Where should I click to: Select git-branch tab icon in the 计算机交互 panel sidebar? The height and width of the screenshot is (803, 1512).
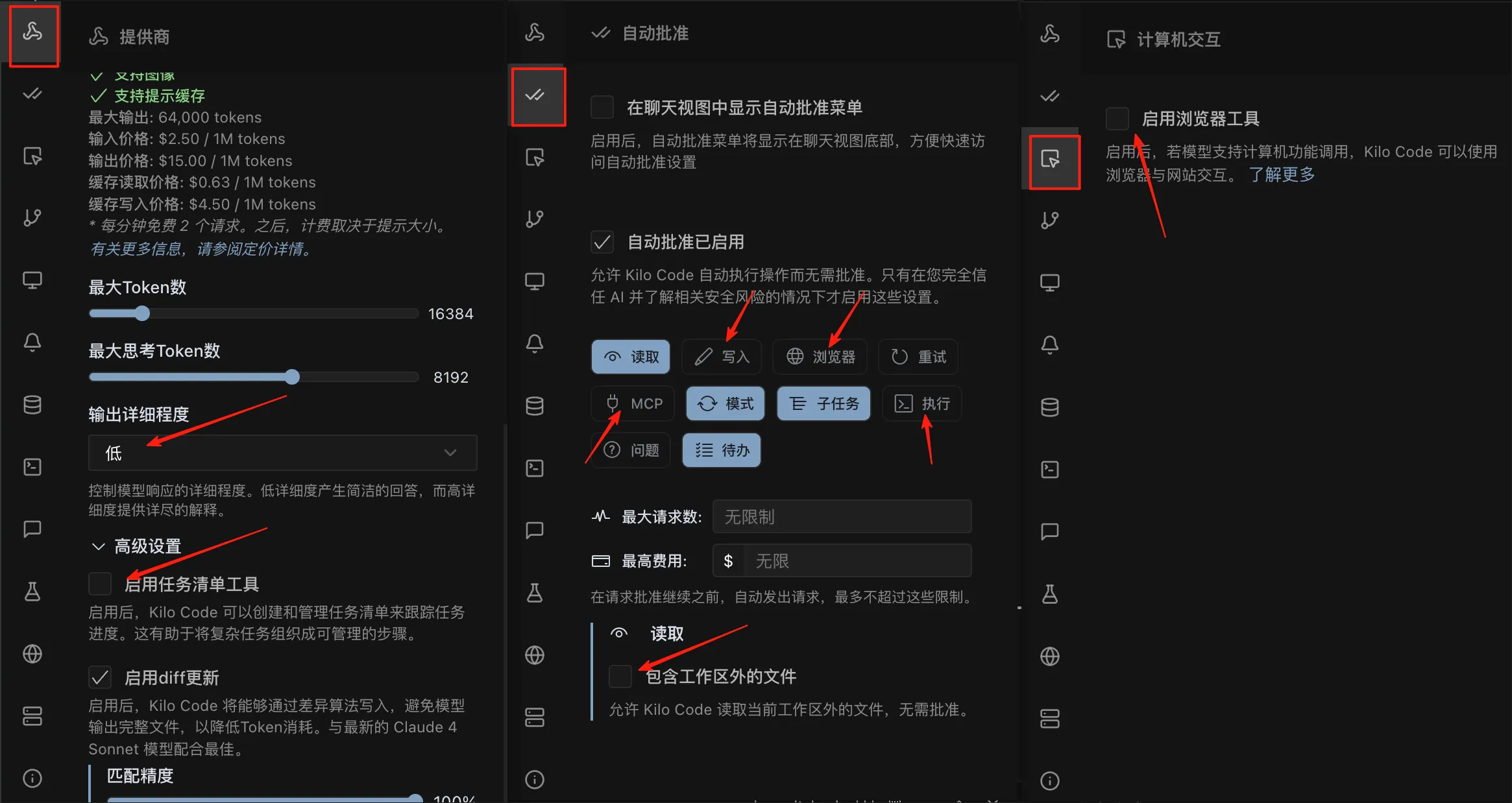[1050, 221]
